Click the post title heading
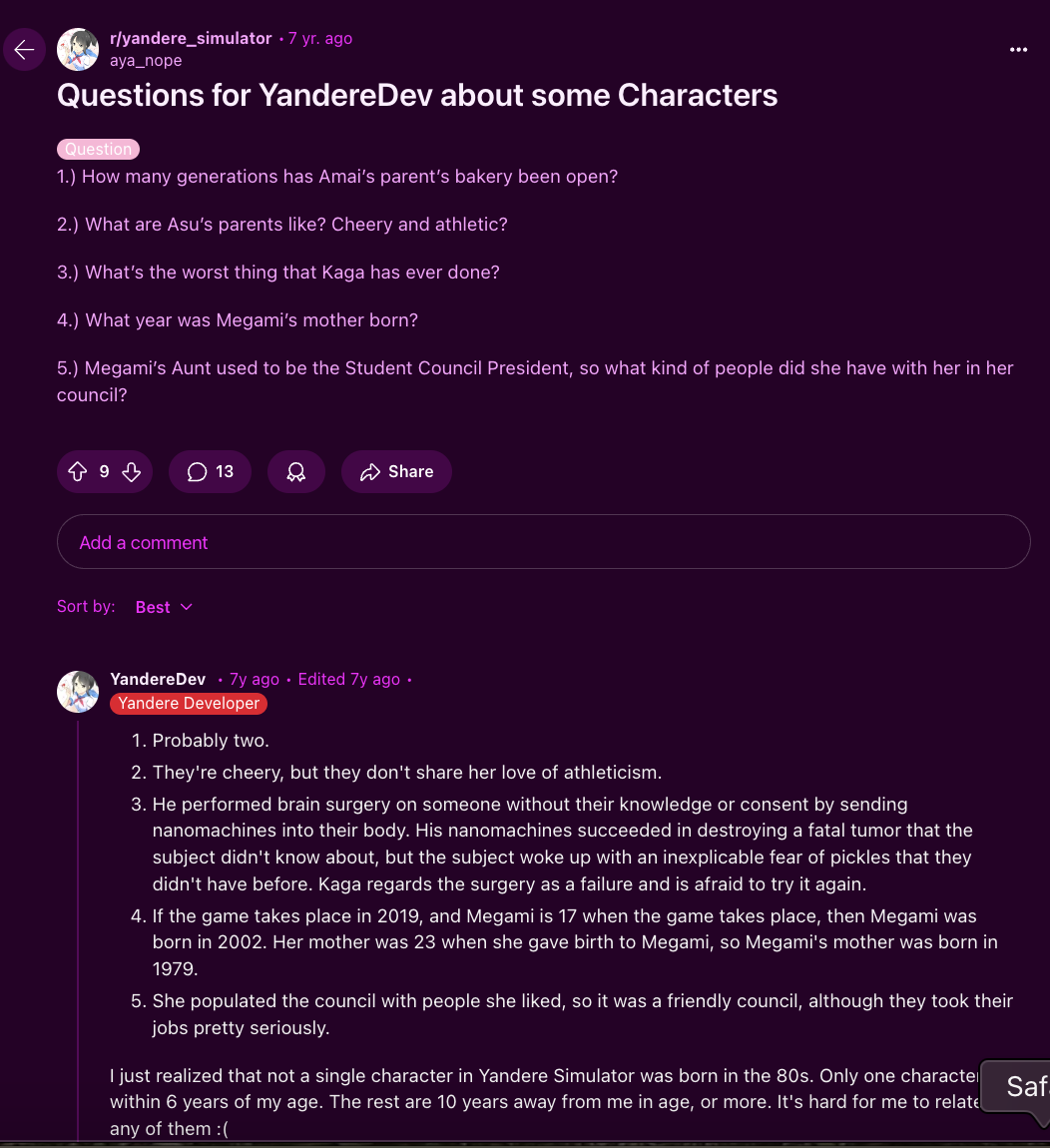This screenshot has height=1148, width=1050. pos(417,95)
